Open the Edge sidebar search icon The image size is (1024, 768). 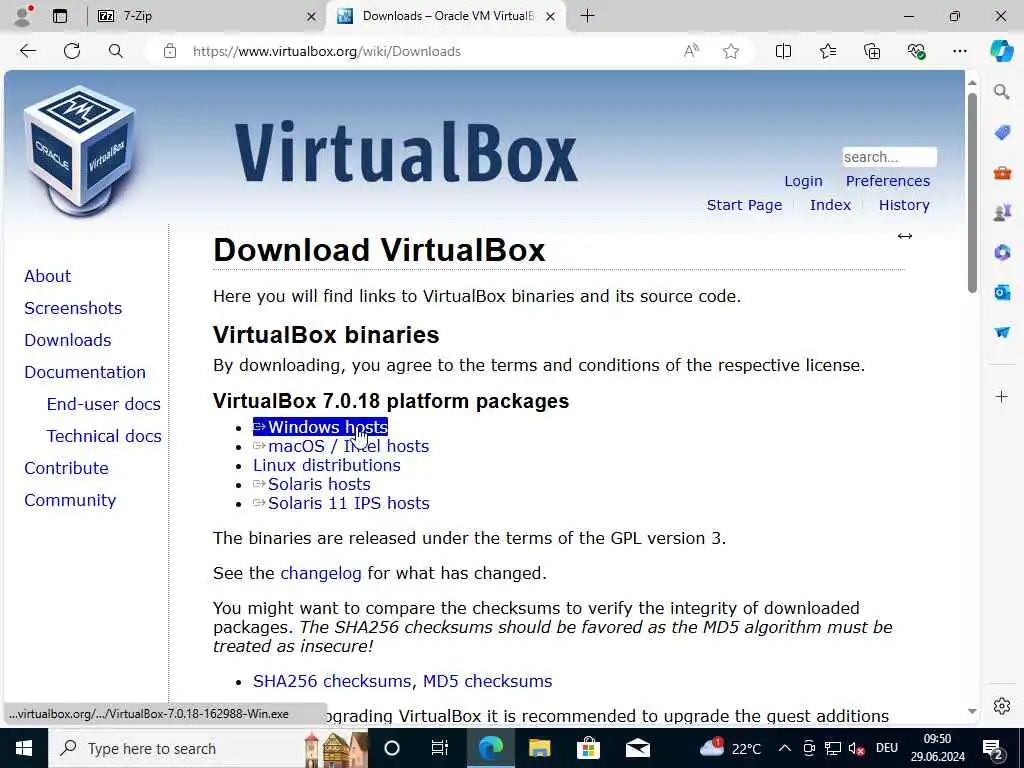[x=1002, y=92]
